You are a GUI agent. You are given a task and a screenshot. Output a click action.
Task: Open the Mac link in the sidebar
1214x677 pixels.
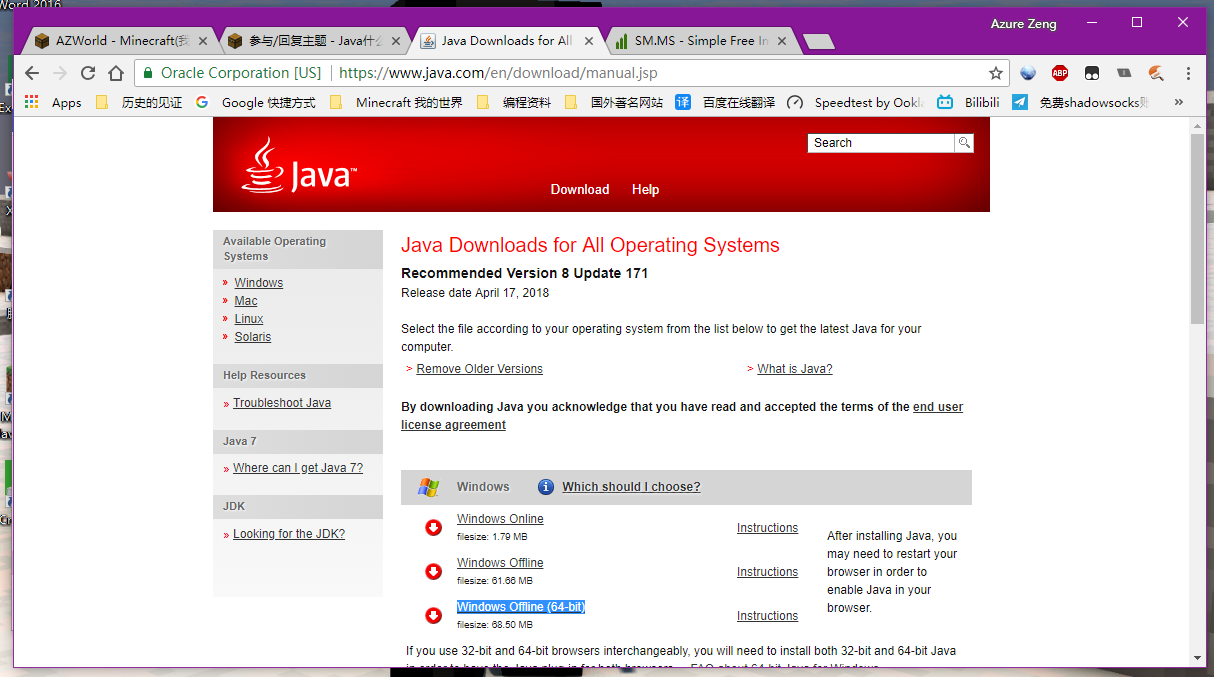click(x=246, y=301)
